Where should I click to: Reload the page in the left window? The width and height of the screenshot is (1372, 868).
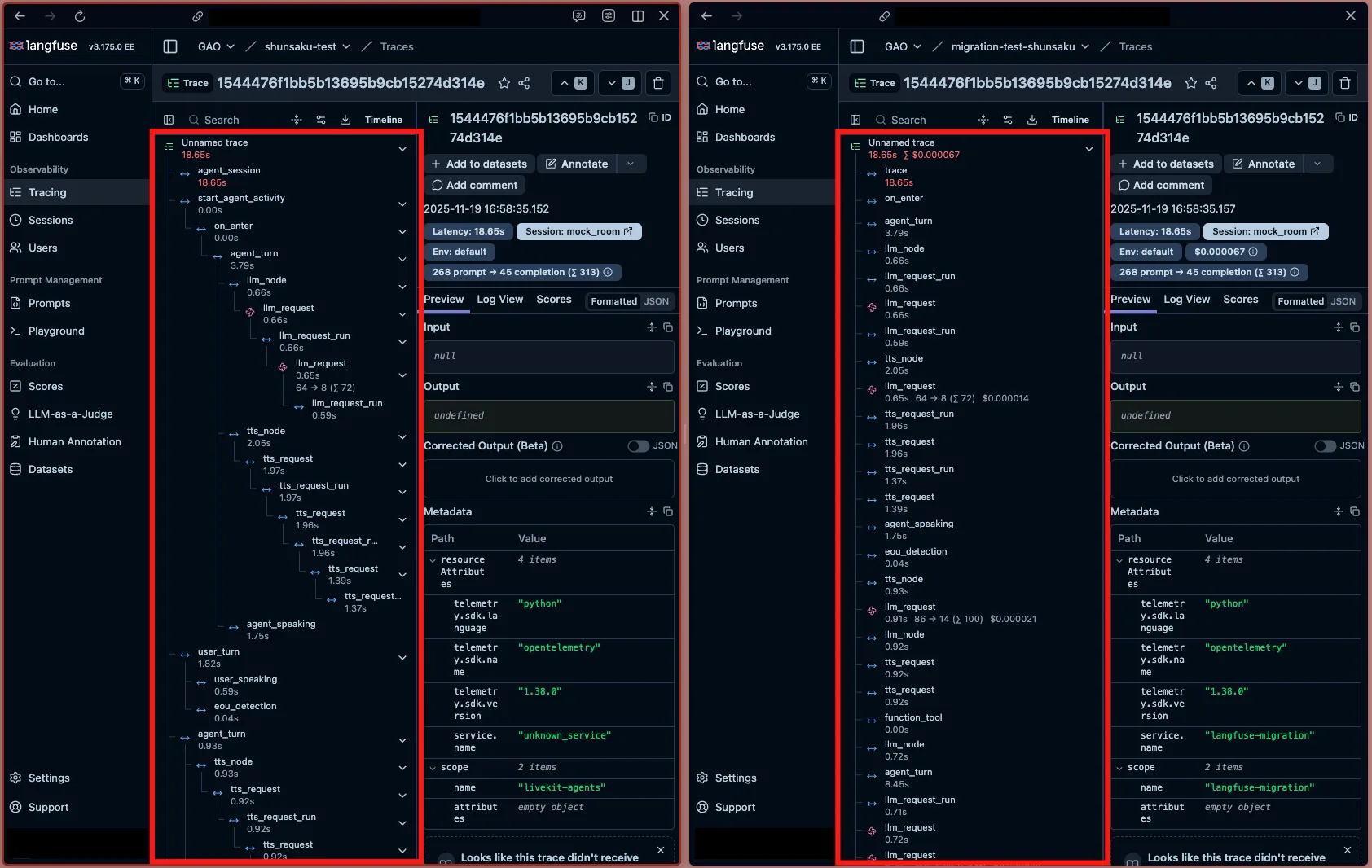80,16
